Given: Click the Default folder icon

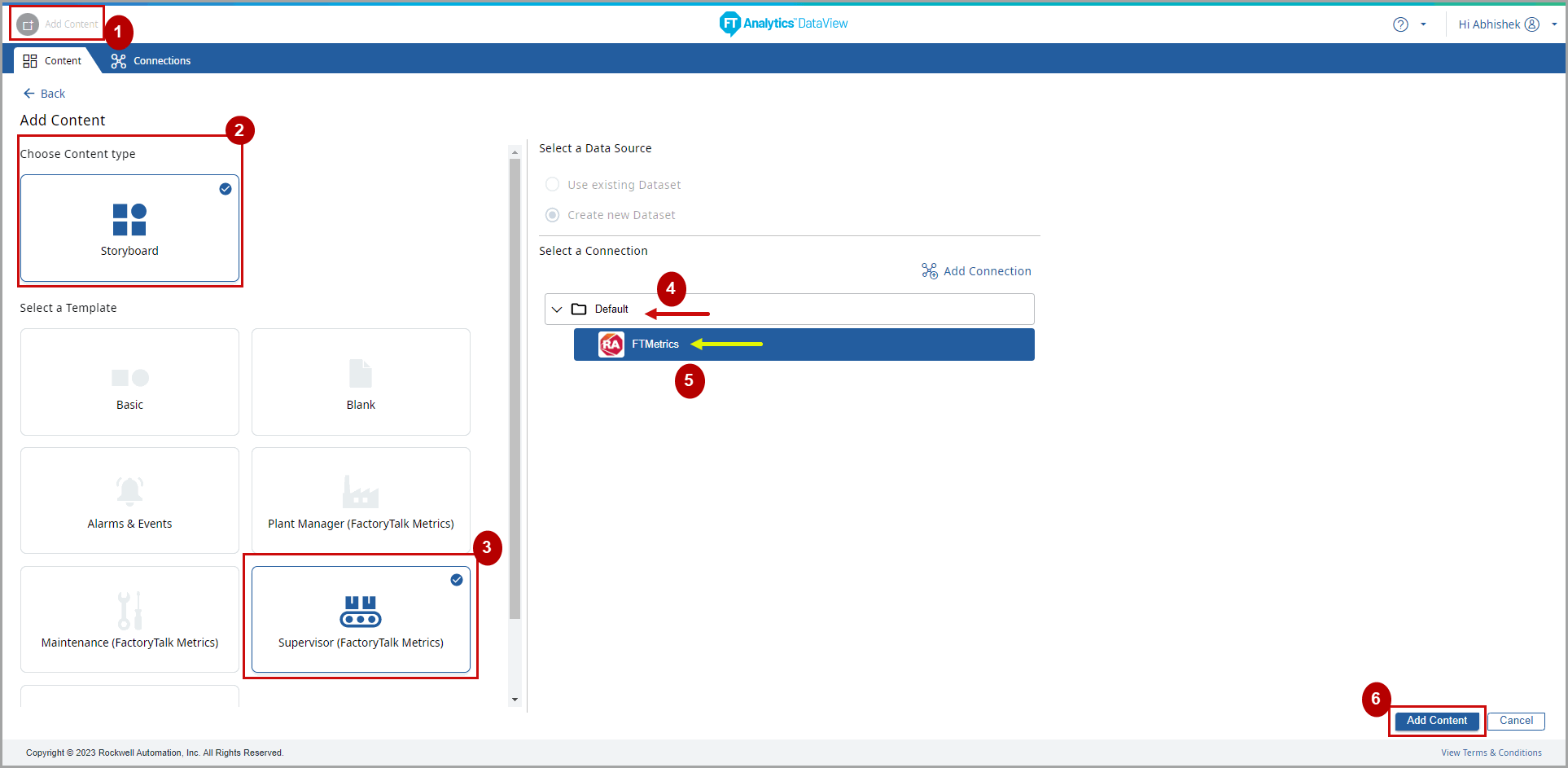Looking at the screenshot, I should (579, 309).
